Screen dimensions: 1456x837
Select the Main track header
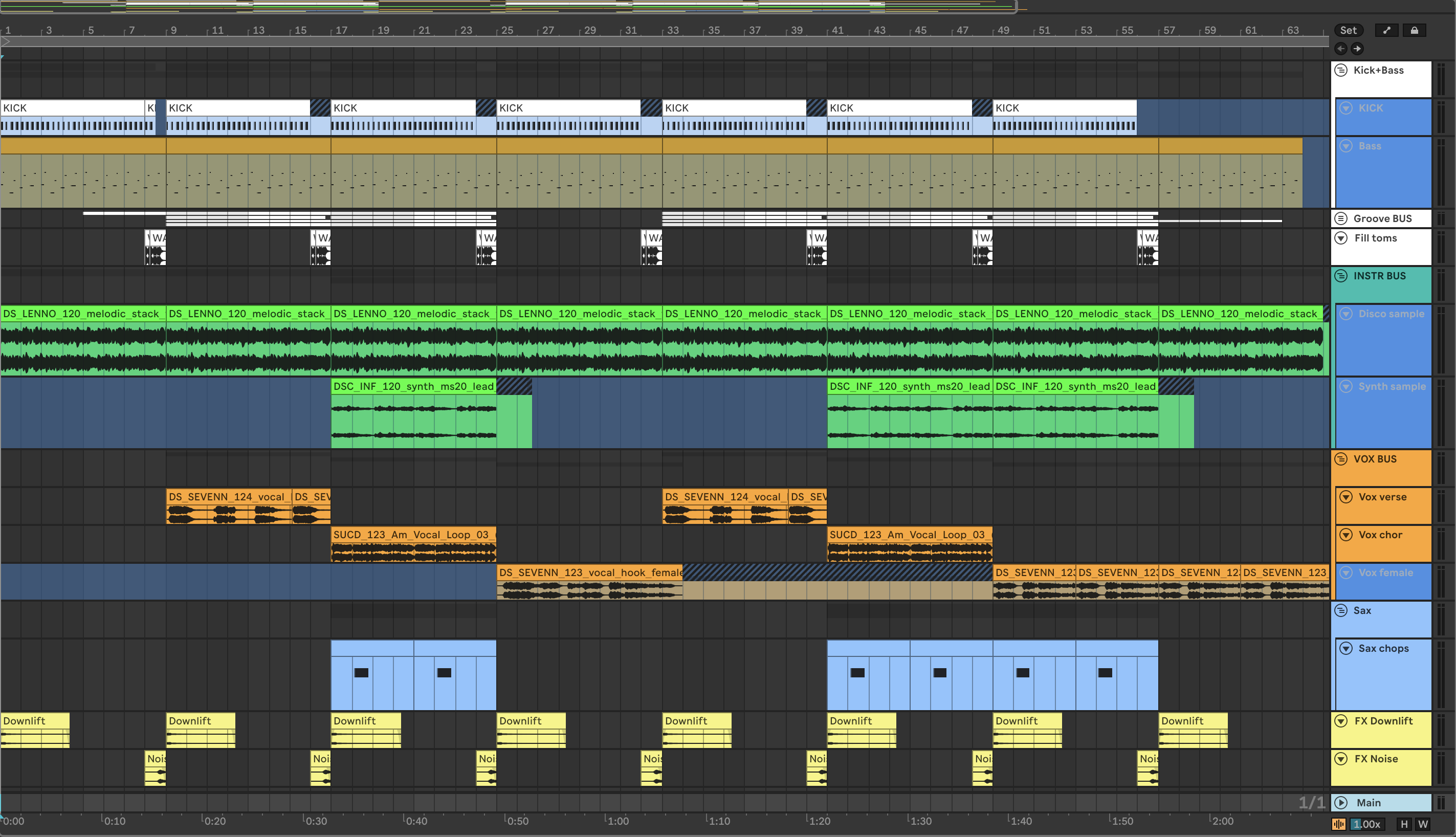pos(1381,803)
